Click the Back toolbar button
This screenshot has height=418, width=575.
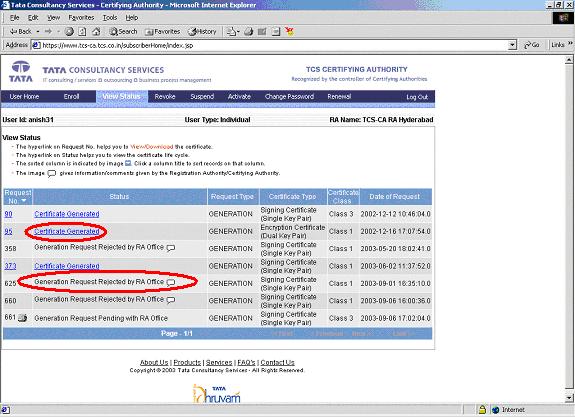(x=21, y=32)
